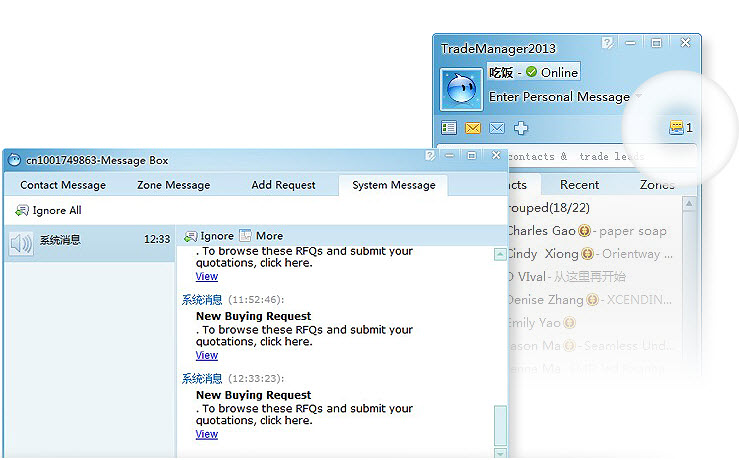
Task: Click the speaker icon beside 系统消息
Action: pos(20,243)
